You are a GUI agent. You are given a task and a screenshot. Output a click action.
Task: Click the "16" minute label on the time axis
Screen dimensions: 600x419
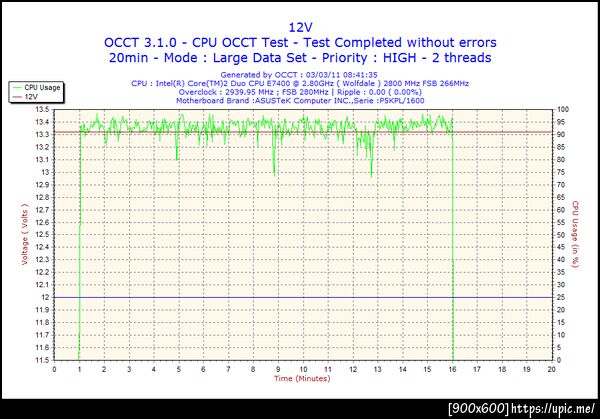pyautogui.click(x=453, y=369)
